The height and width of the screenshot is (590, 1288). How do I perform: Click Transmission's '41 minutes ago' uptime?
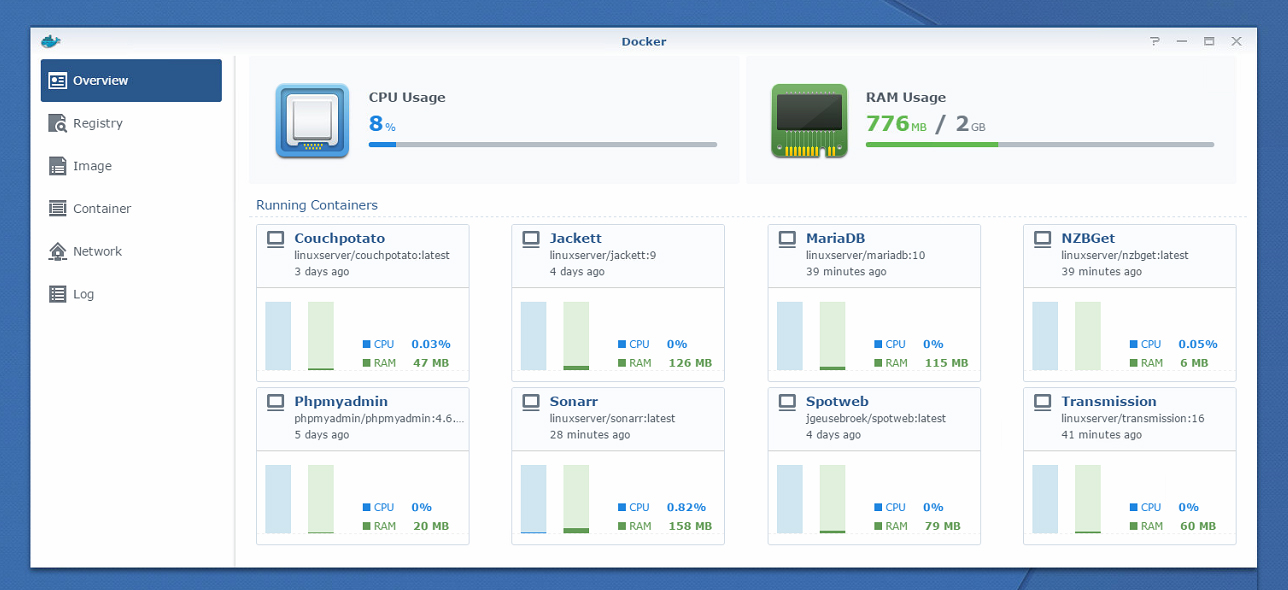(1102, 435)
